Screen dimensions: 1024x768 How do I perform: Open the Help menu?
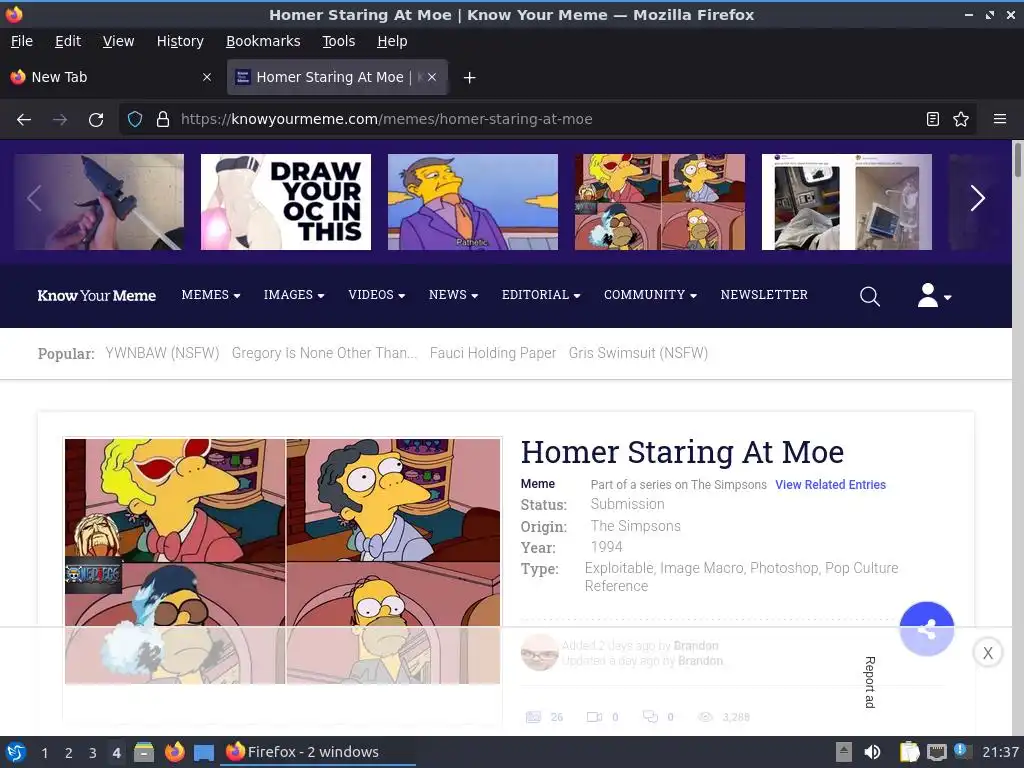392,41
